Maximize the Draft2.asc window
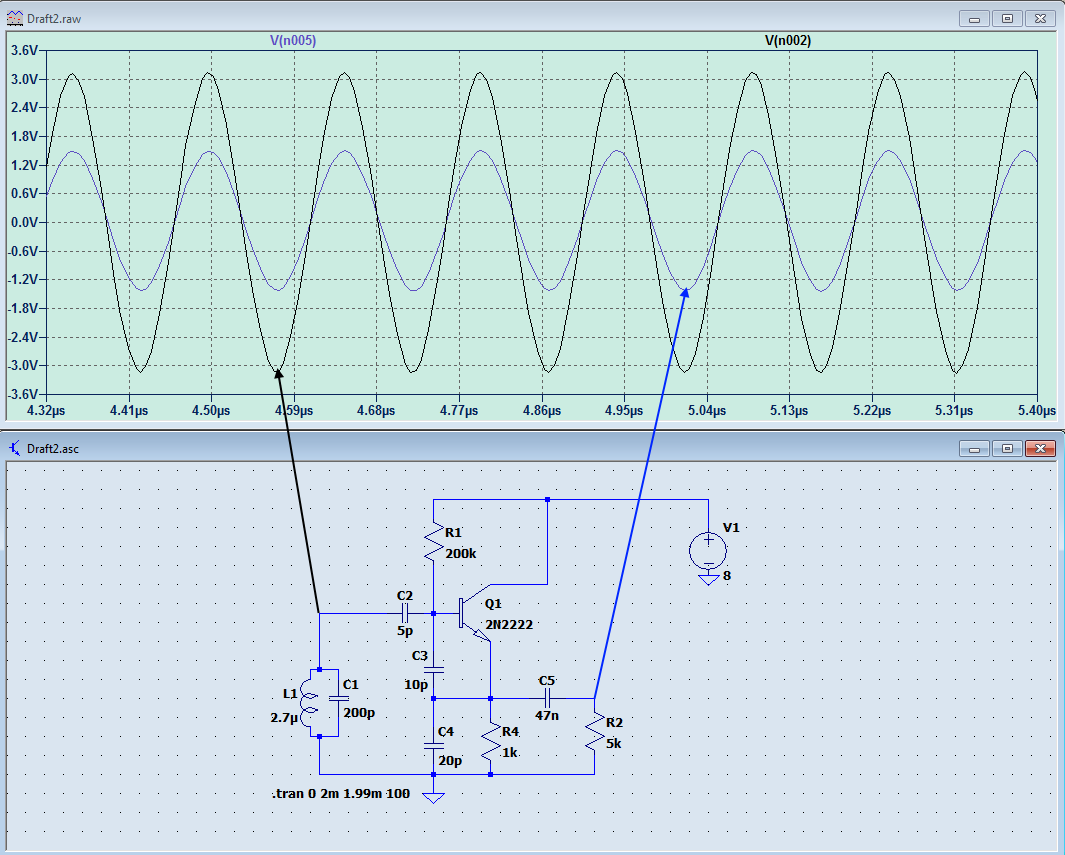Image resolution: width=1065 pixels, height=855 pixels. tap(1007, 448)
